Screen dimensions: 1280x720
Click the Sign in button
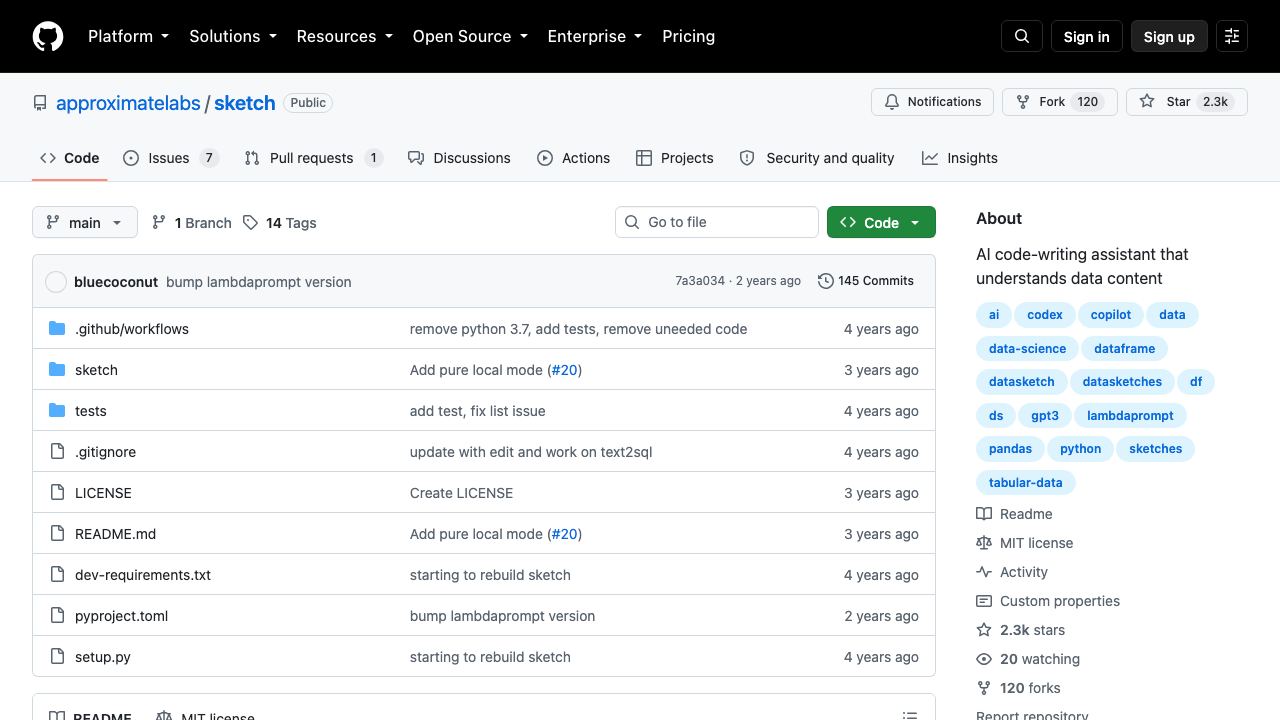tap(1087, 36)
